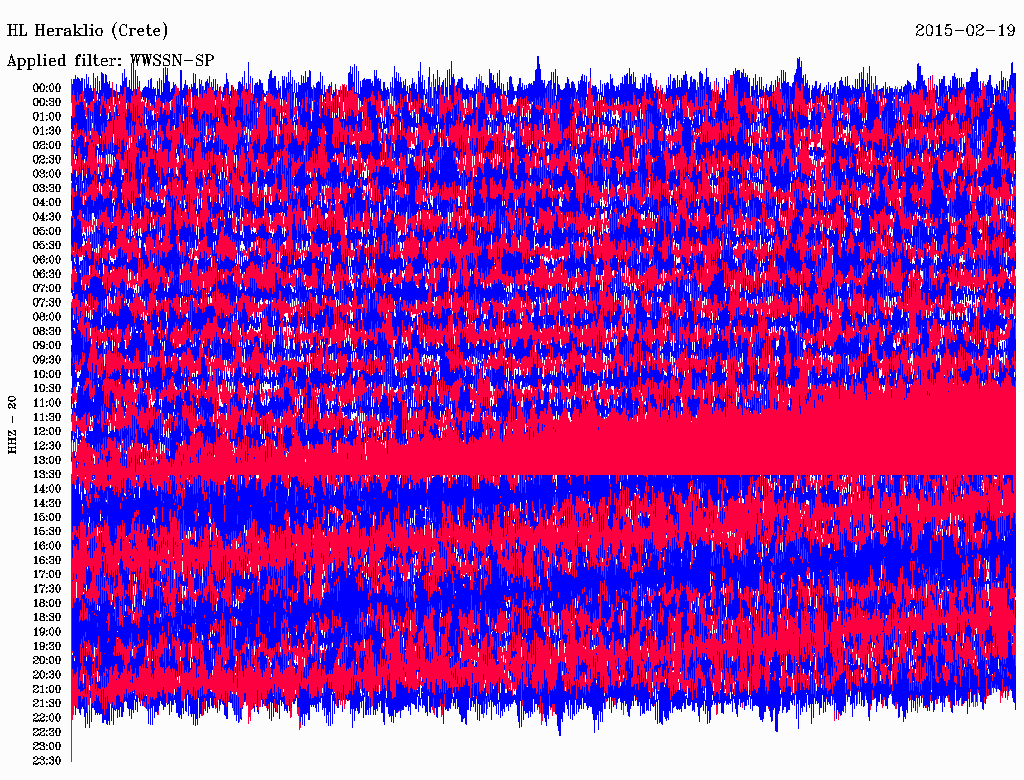1024x780 pixels.
Task: Click the '21:00' time label
Action: pos(46,689)
